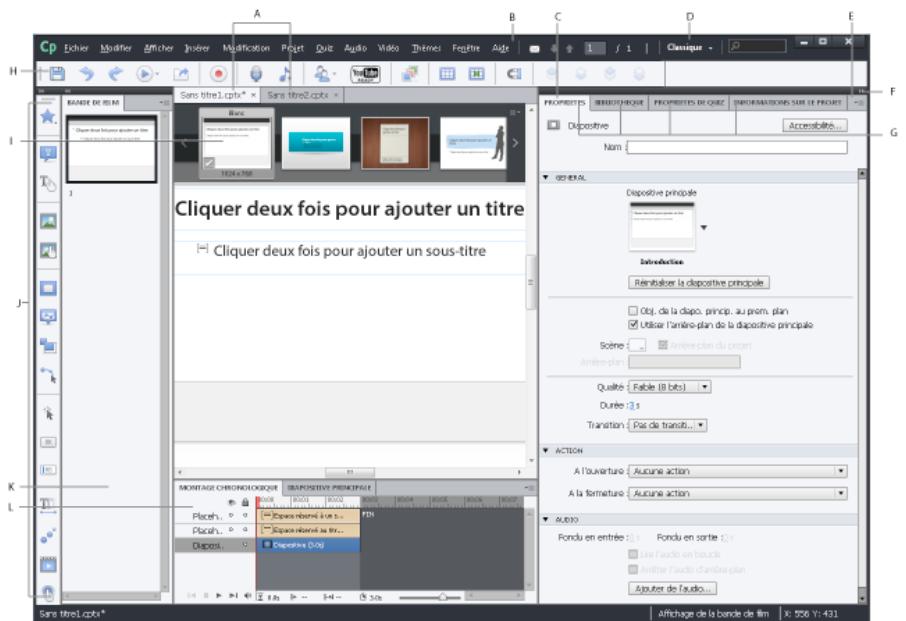The width and height of the screenshot is (906, 621).
Task: Click the Preview play icon in toolbar
Action: (144, 74)
